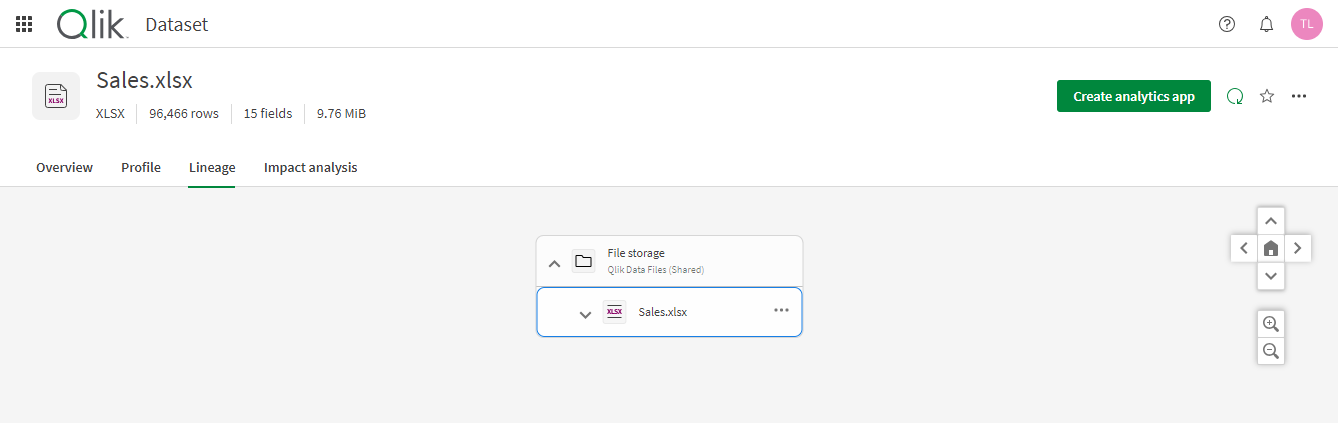The height and width of the screenshot is (423, 1338).
Task: Open the dataset more options menu
Action: [1299, 96]
